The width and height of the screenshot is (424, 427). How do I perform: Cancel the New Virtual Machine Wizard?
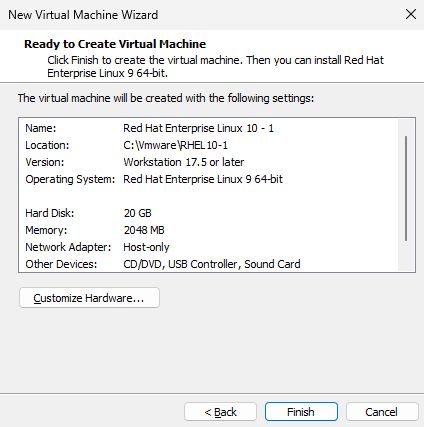point(382,412)
